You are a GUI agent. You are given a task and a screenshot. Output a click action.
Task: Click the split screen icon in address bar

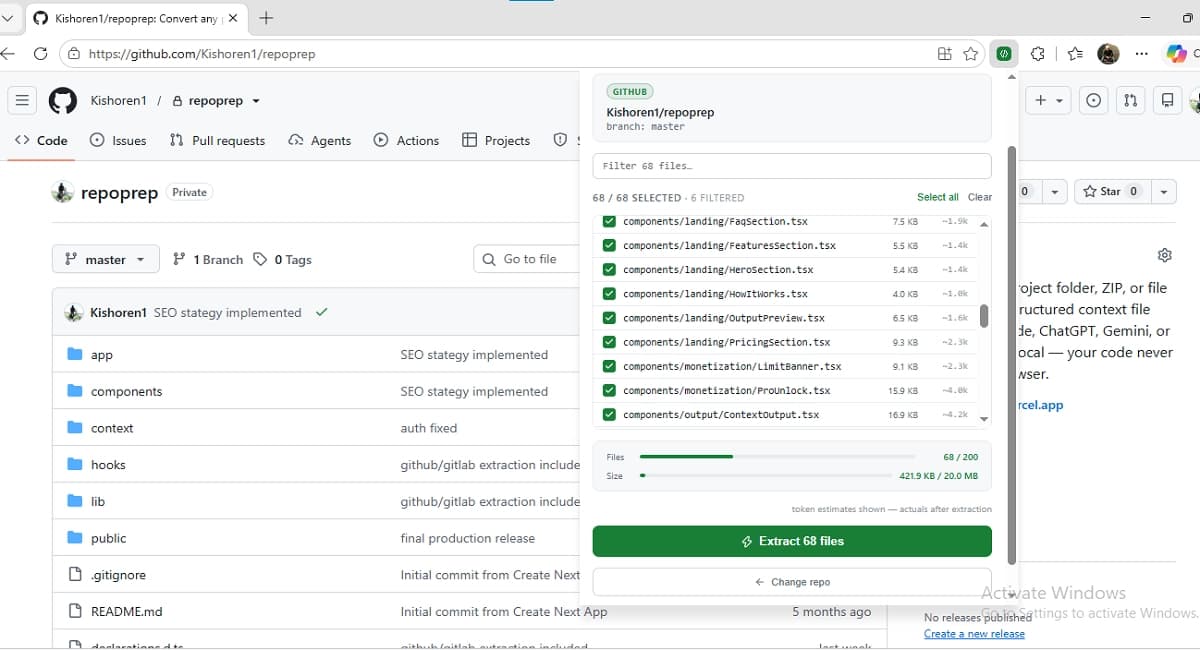click(x=944, y=54)
